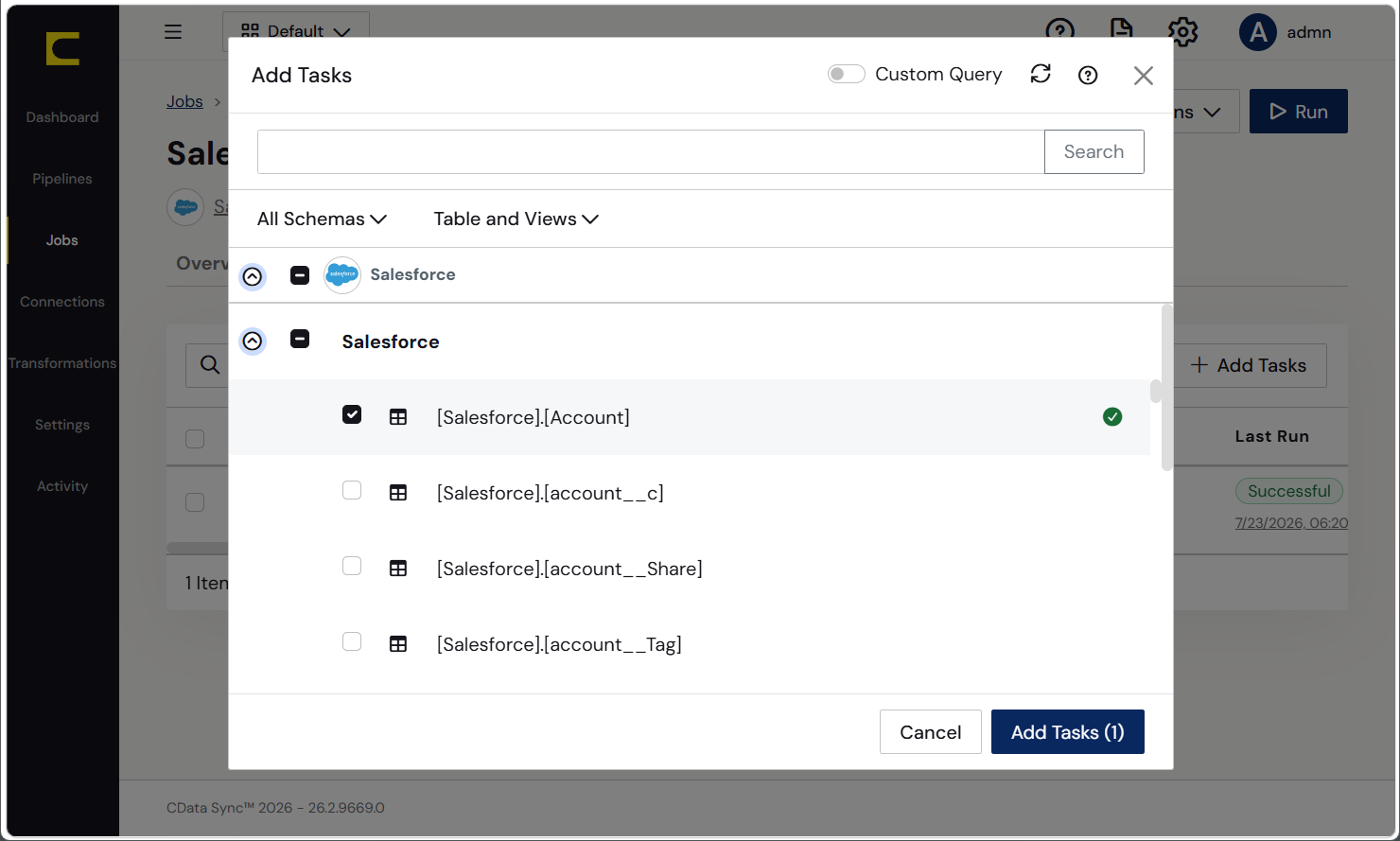Open the All Schemas dropdown

point(322,219)
